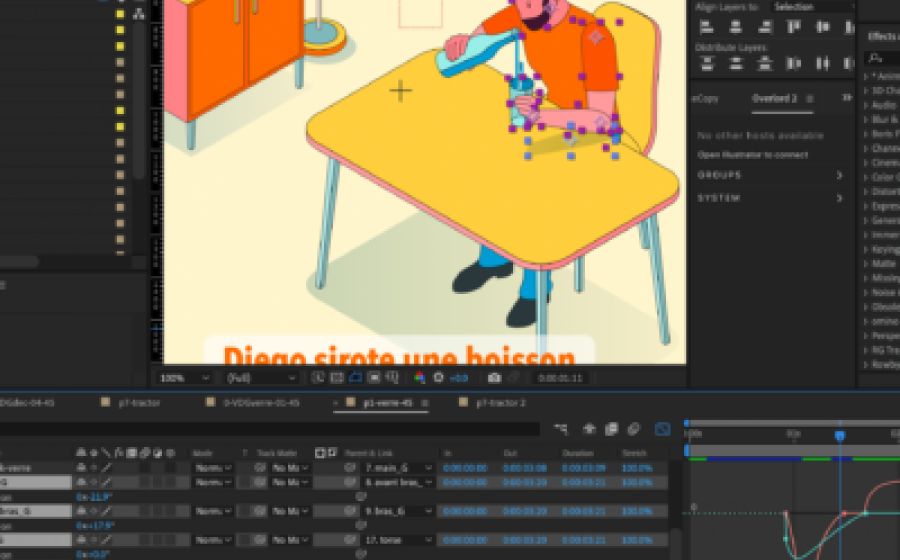This screenshot has height=560, width=900.
Task: Open the (Full) resolution dropdown
Action: pos(262,378)
